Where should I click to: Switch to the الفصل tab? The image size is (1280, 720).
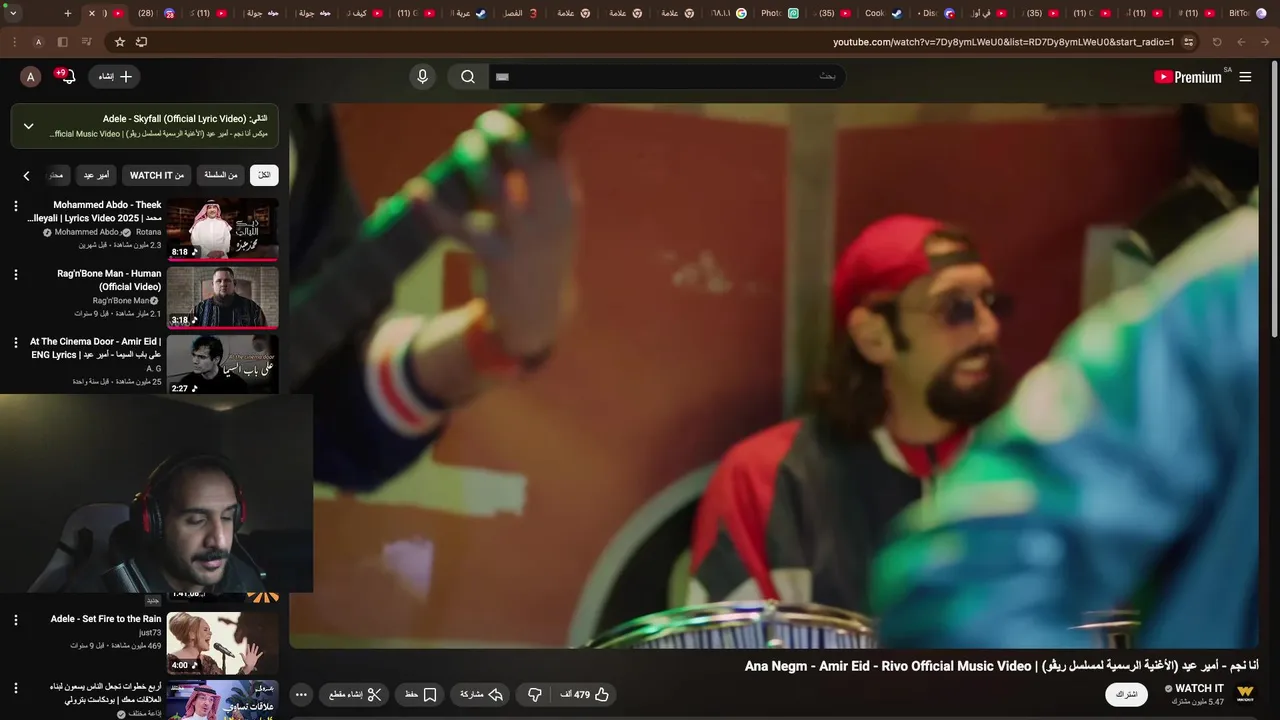click(x=522, y=13)
